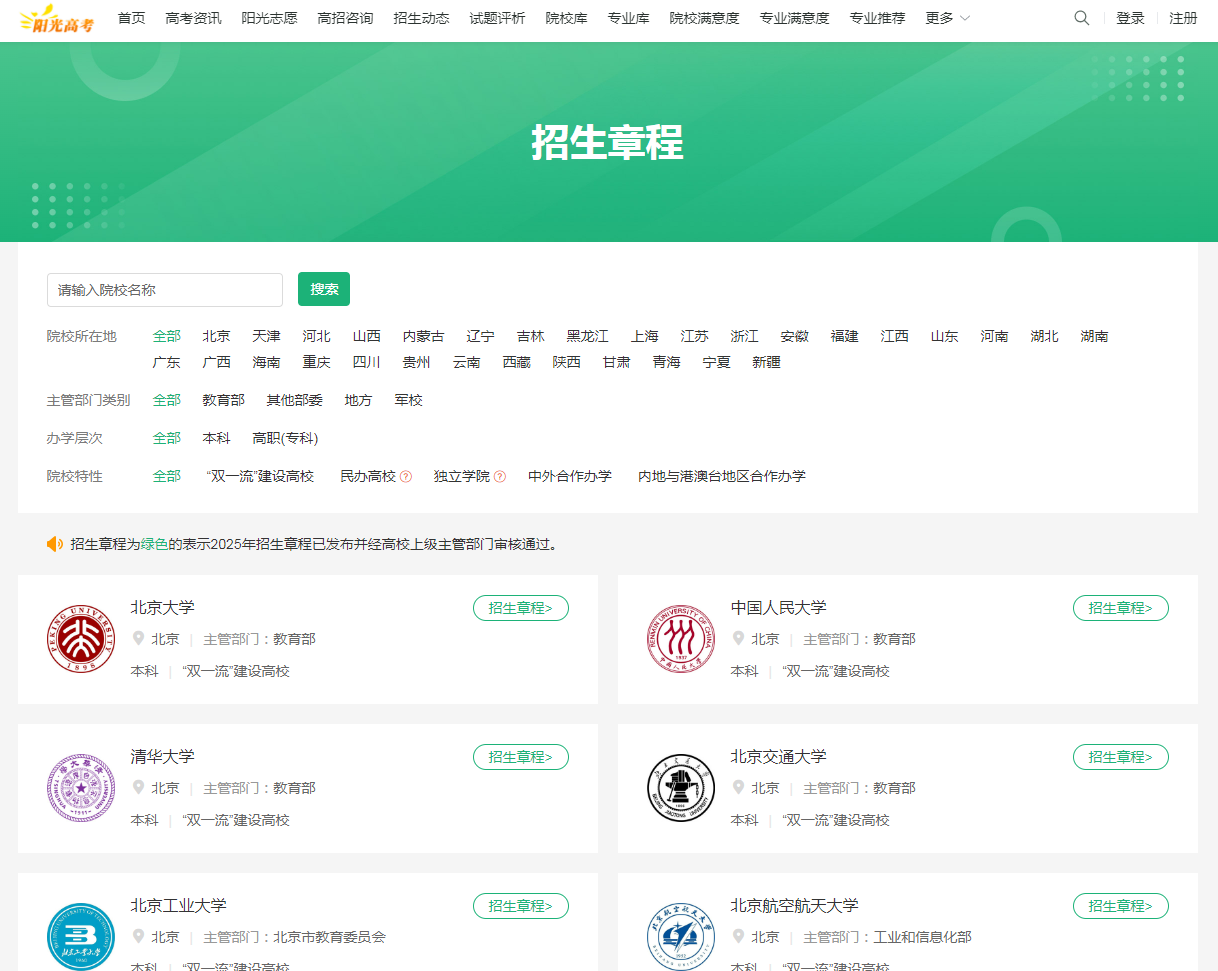
Task: Filter by 中外合作办学
Action: click(x=570, y=476)
